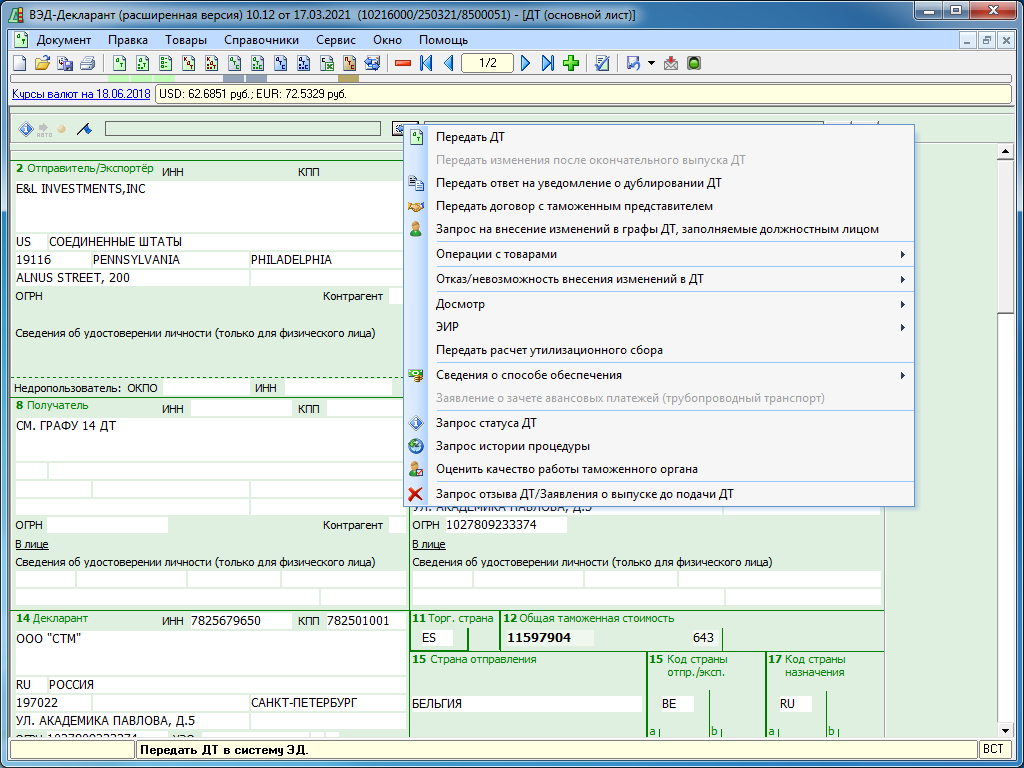Add a page with the green plus icon
This screenshot has height=768, width=1024.
point(571,64)
